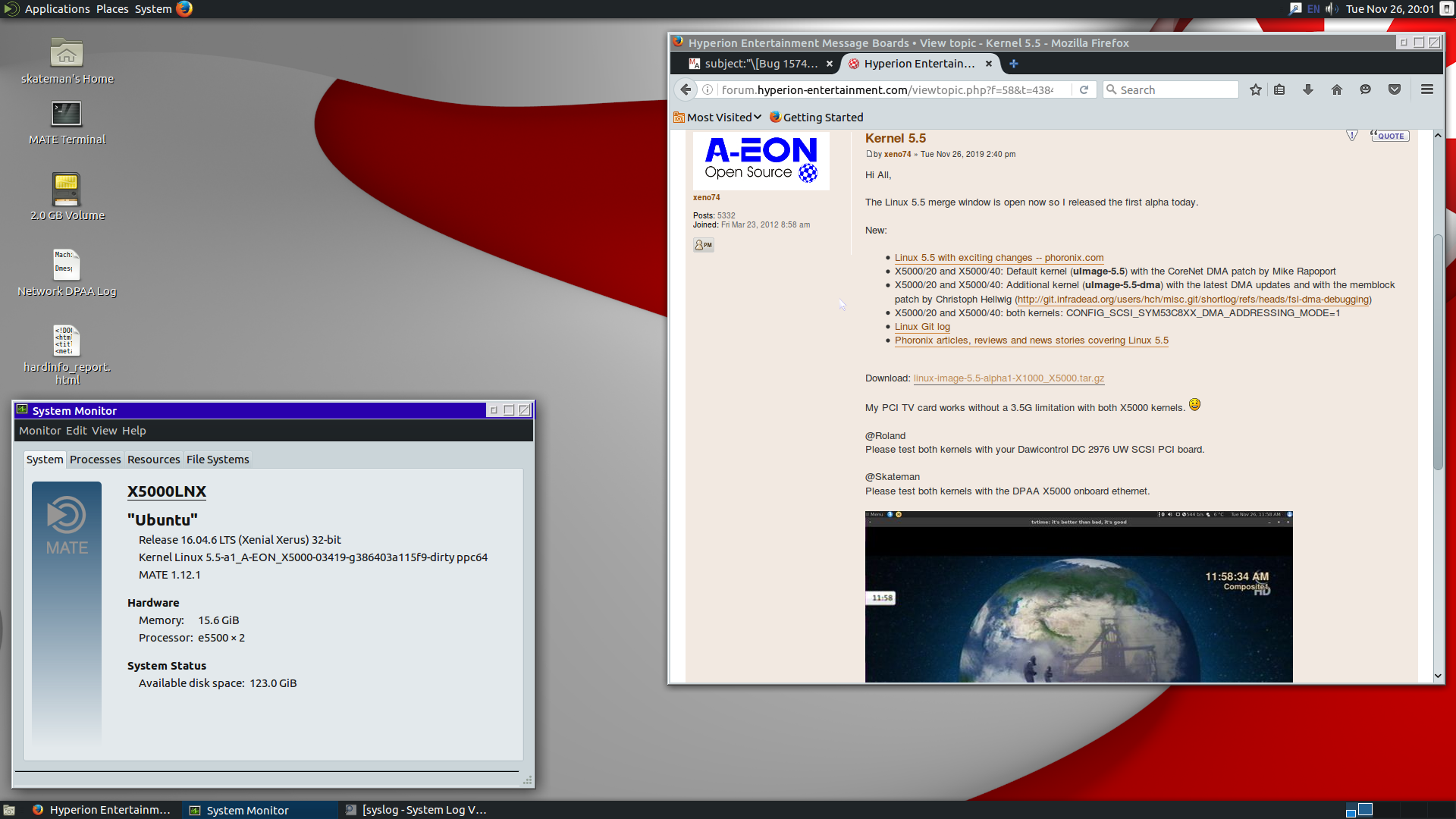Open volume control in top panel
This screenshot has height=819, width=1456.
(1331, 8)
